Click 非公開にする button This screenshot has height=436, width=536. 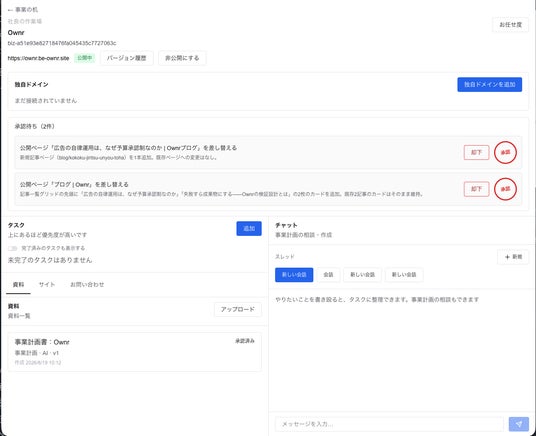pos(182,58)
